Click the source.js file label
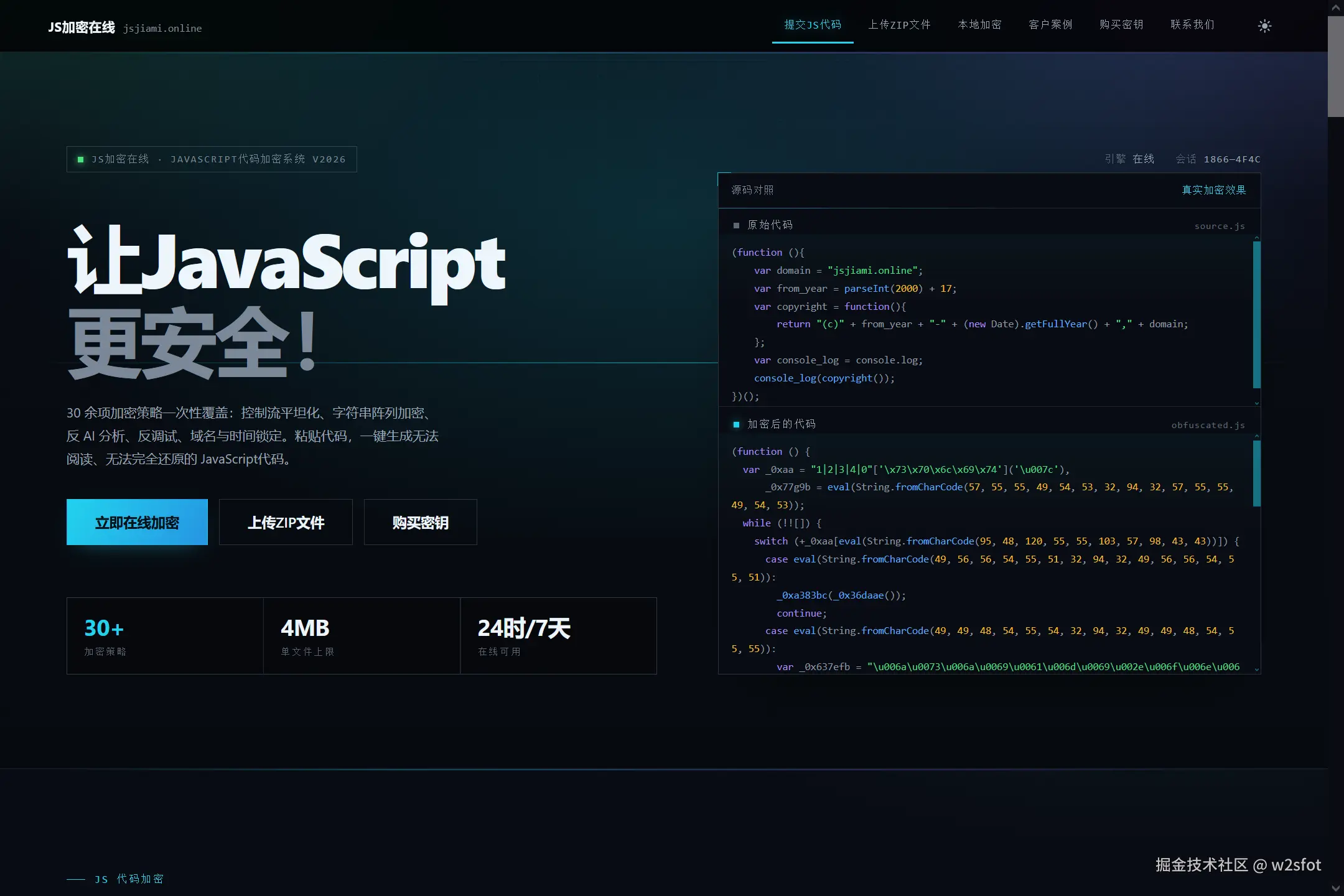1344x896 pixels. tap(1220, 226)
